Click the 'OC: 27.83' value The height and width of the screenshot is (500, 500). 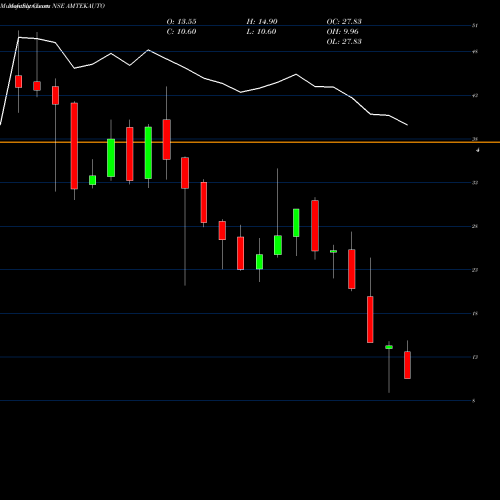click(344, 22)
